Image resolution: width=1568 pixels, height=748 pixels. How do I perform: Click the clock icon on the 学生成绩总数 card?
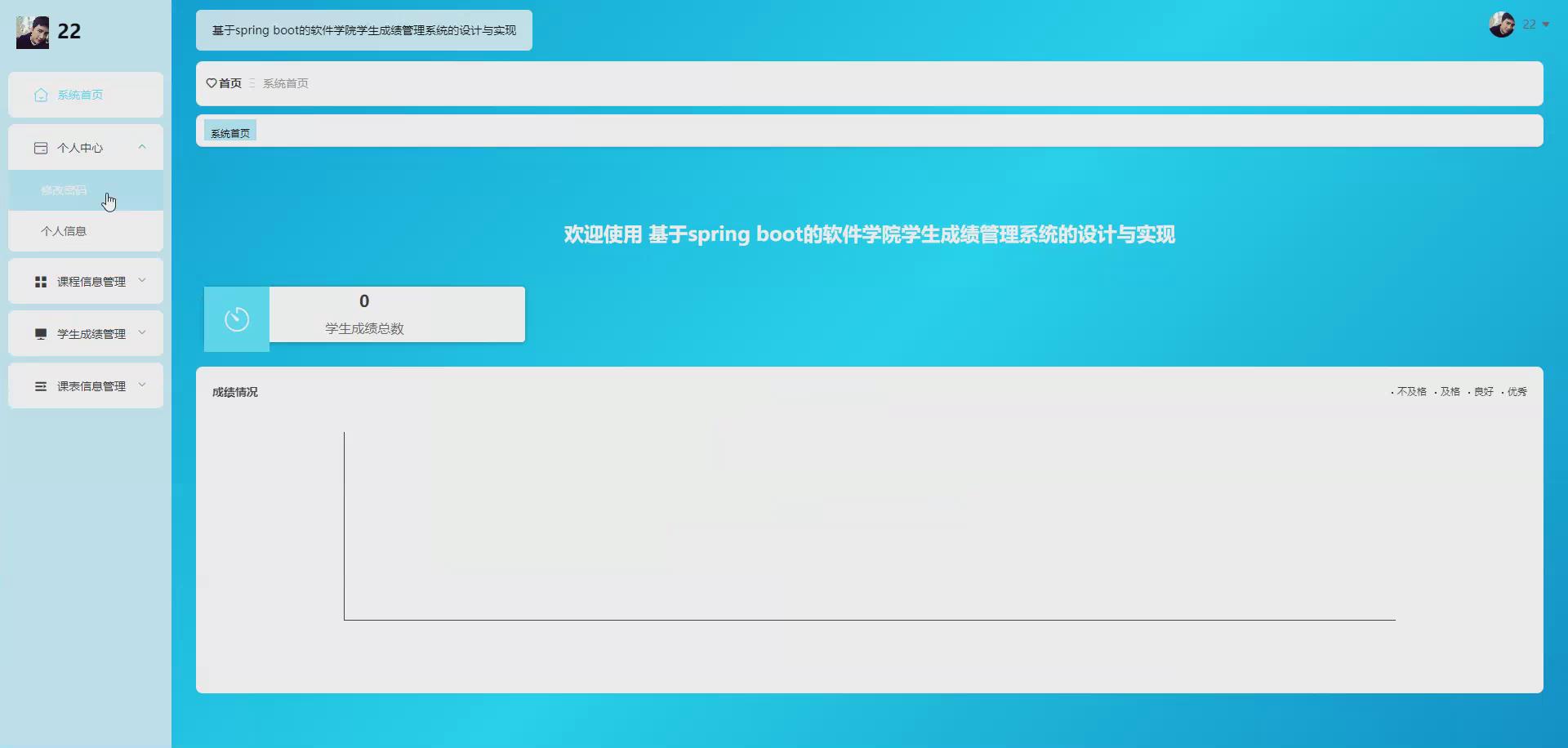[237, 318]
